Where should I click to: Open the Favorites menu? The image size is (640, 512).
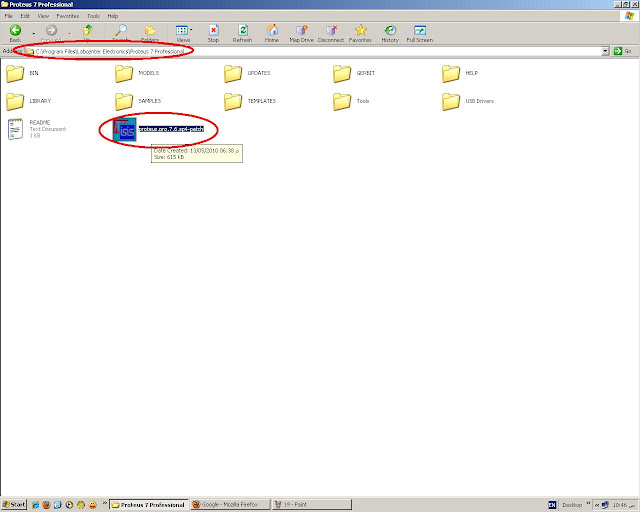coord(68,16)
